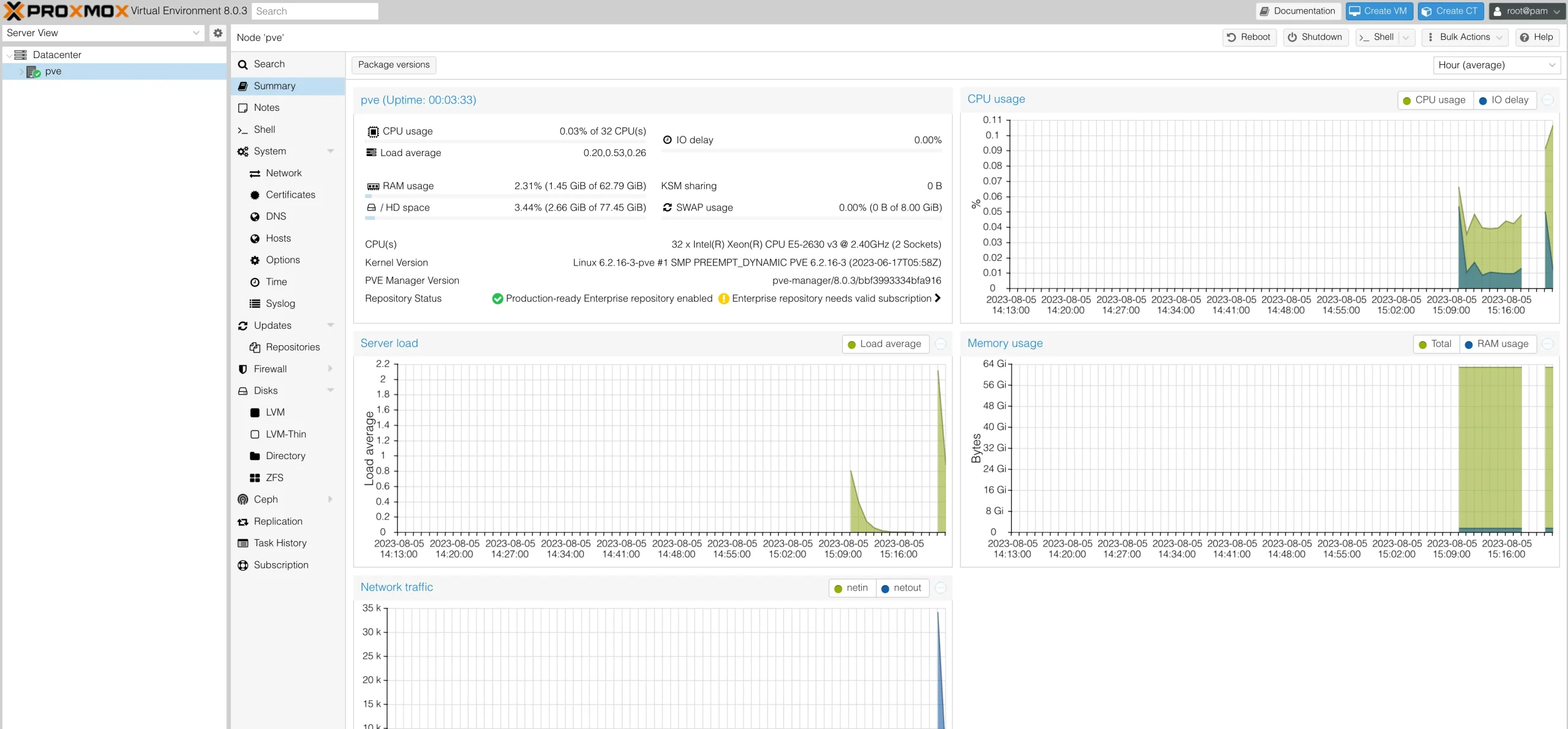
Task: Click the RAM usage progress bar
Action: point(506,196)
